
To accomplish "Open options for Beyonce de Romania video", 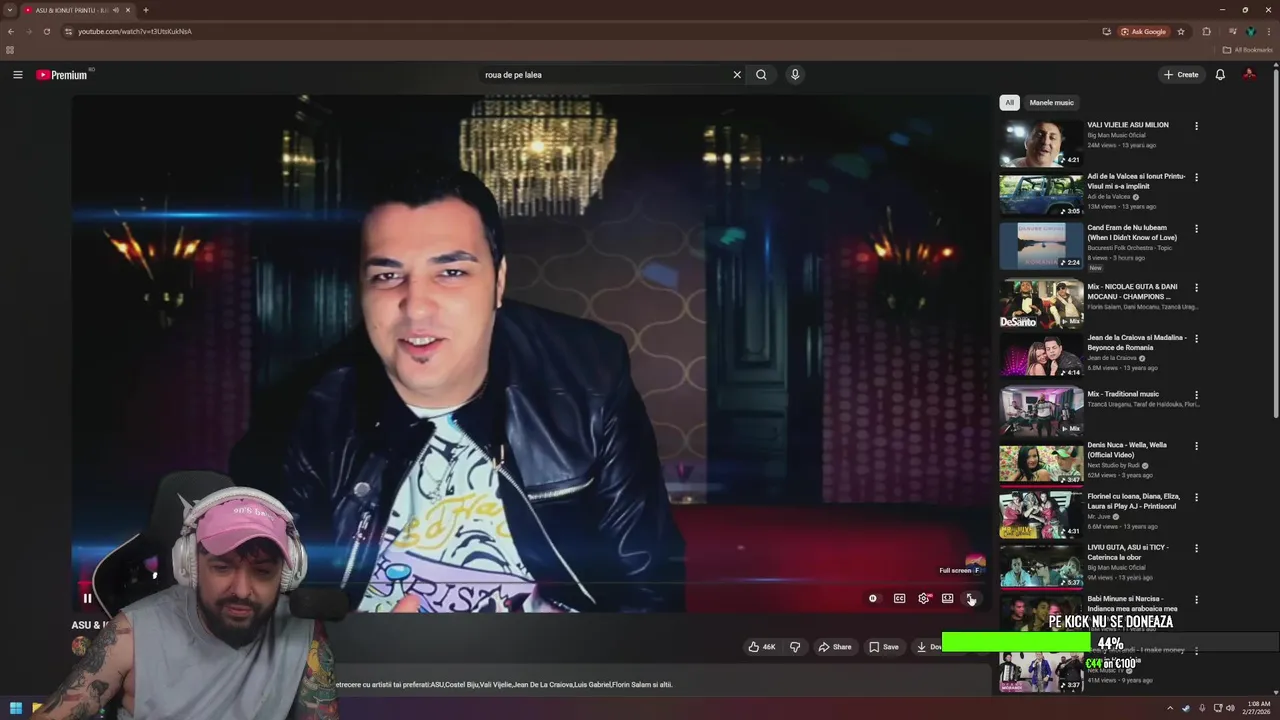I will pos(1196,338).
